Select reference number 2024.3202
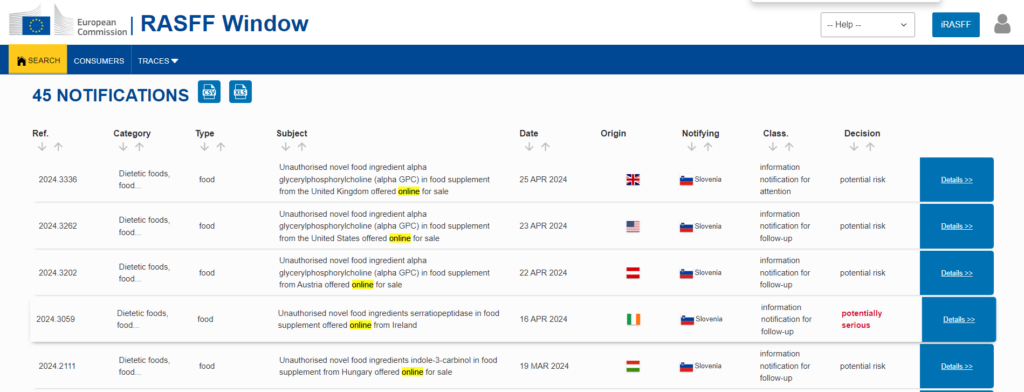Screen dimensions: 1024x392 [x=57, y=273]
